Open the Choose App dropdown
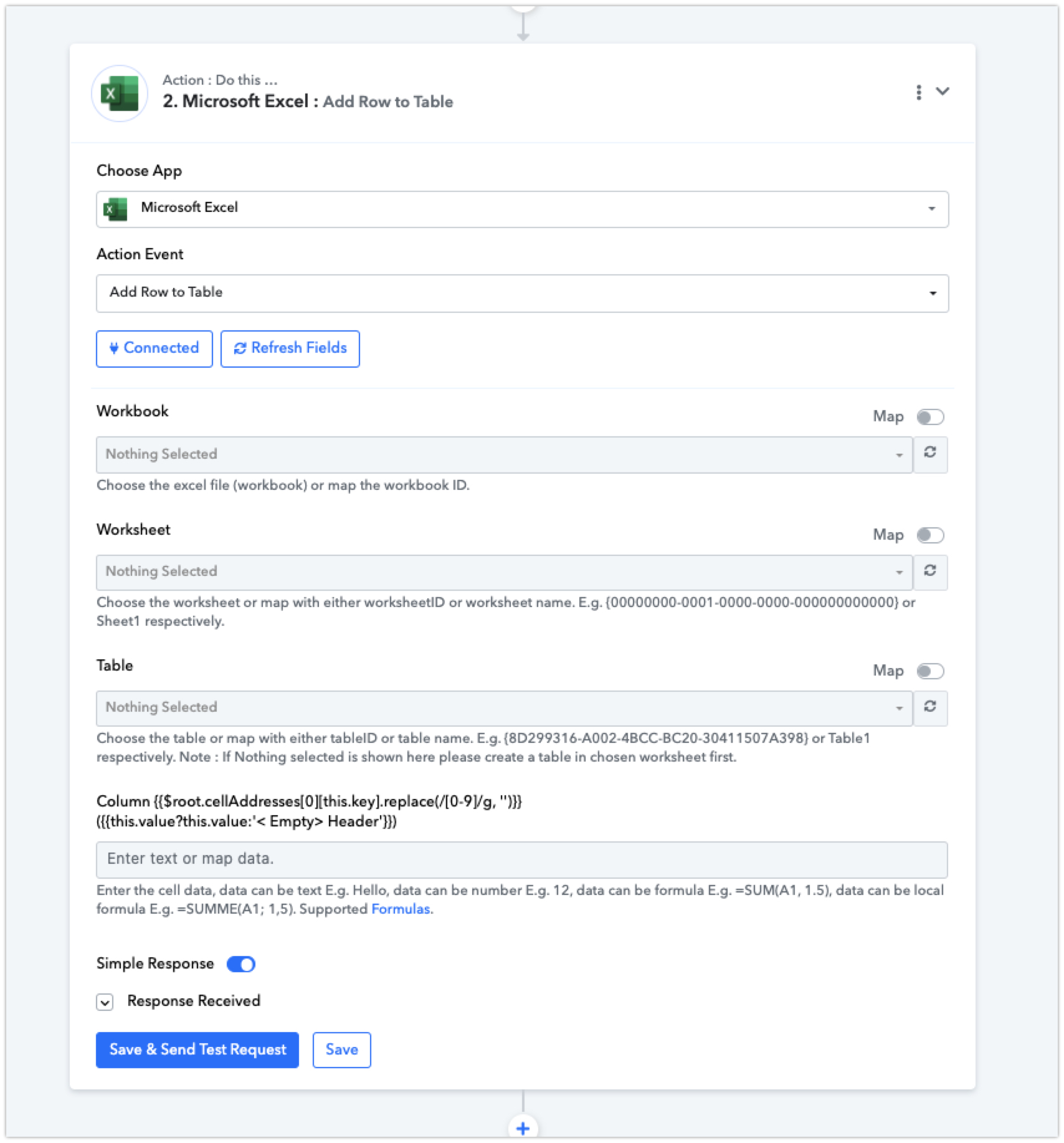Screen dimensions: 1064x1143 click(x=522, y=209)
